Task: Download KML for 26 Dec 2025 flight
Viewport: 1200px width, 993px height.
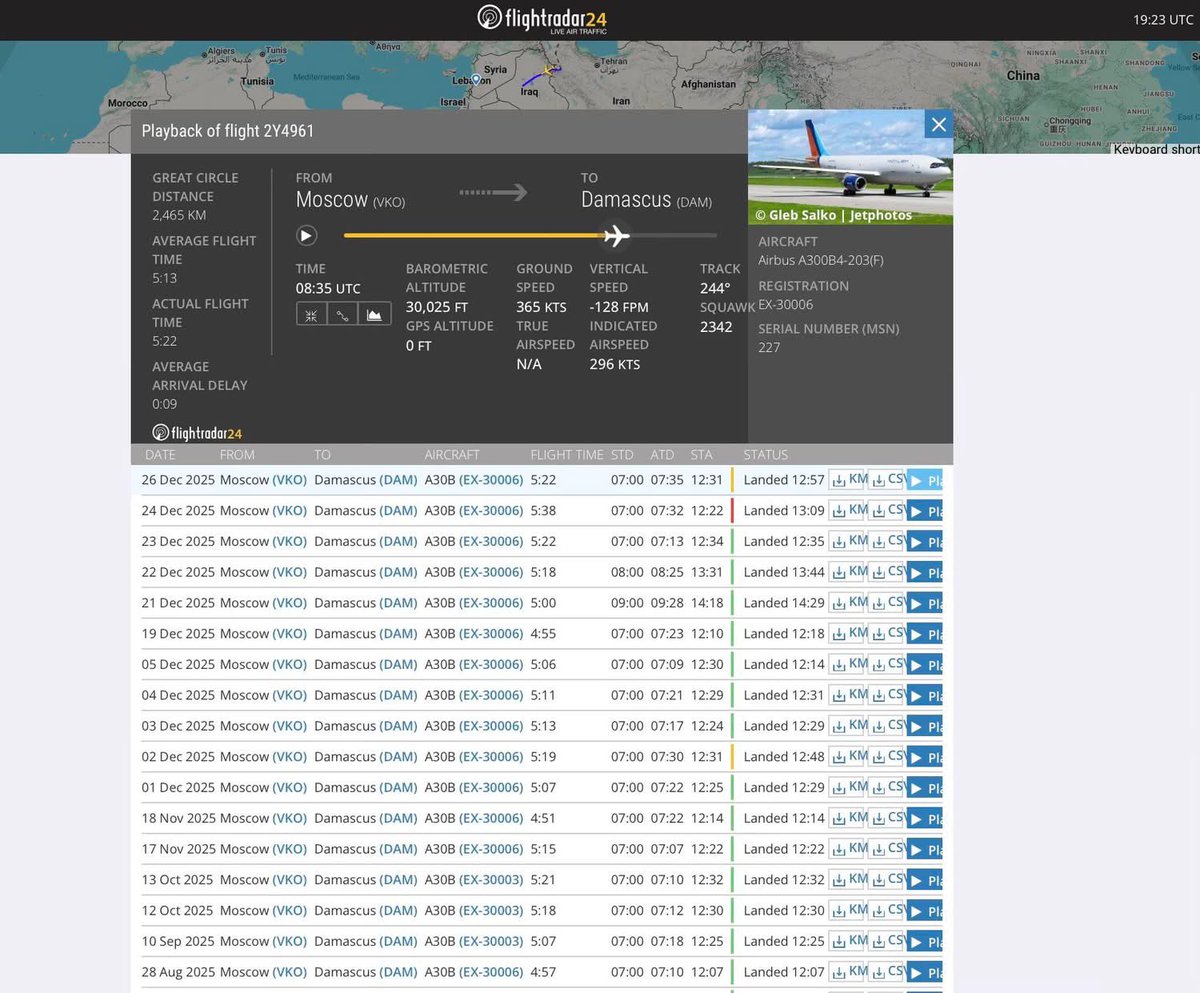Action: click(848, 480)
